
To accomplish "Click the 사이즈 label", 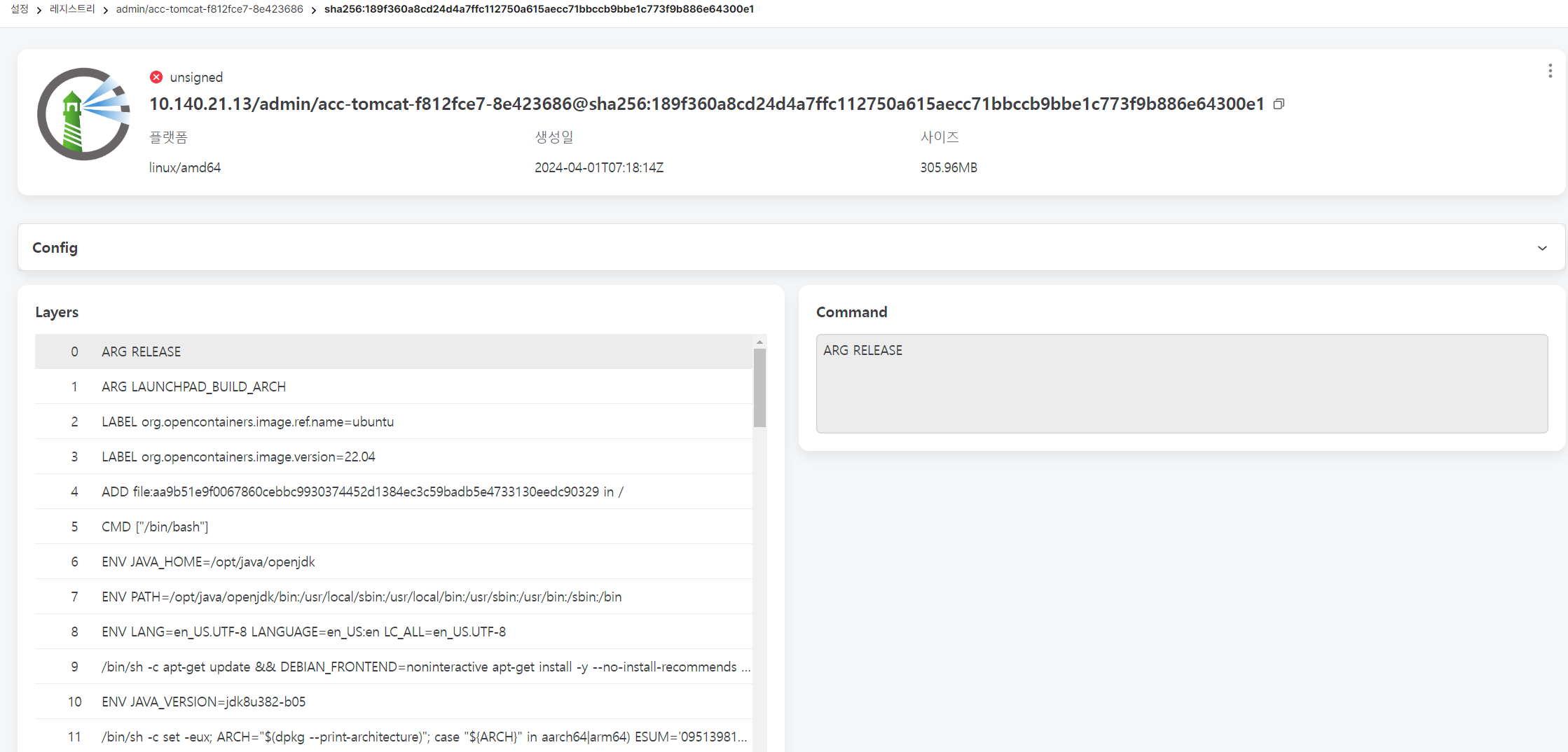I will click(939, 137).
